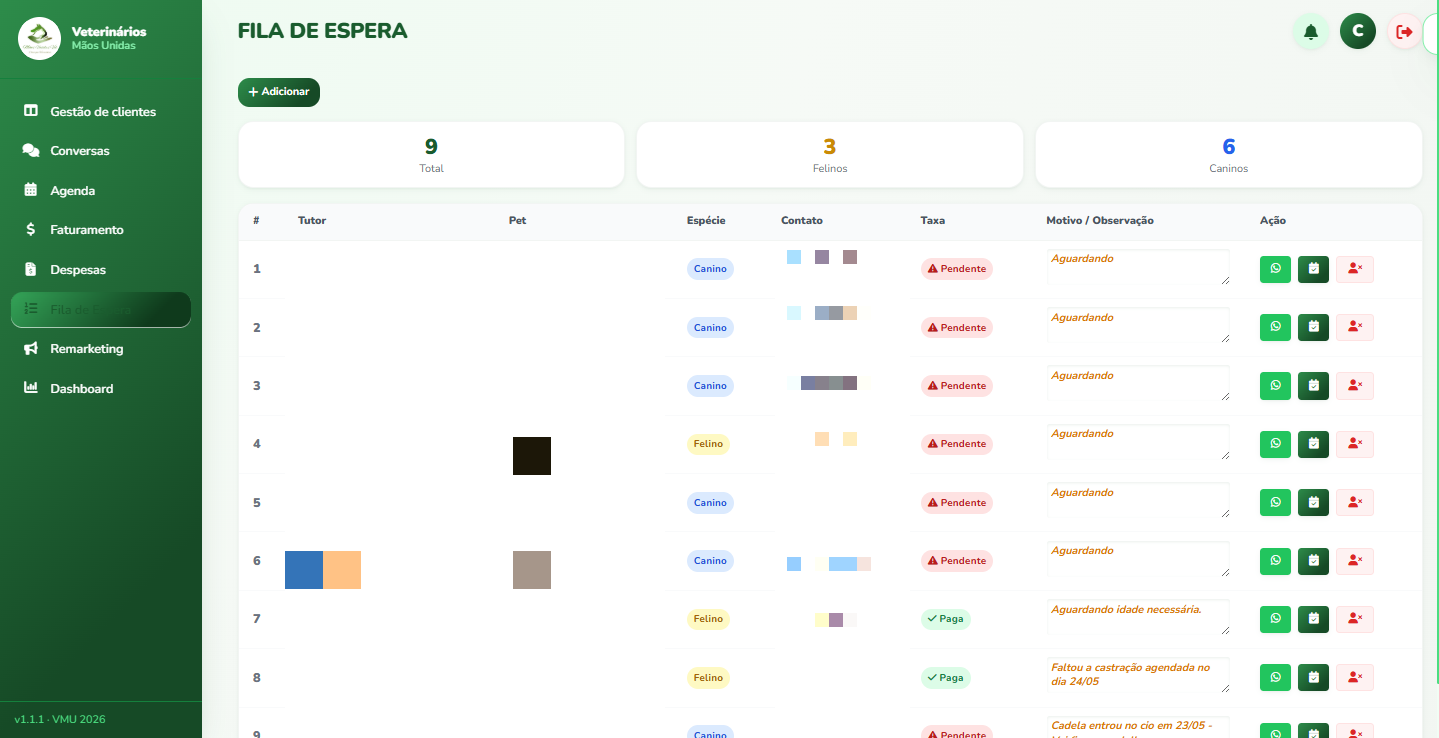Image resolution: width=1439 pixels, height=738 pixels.
Task: Click WhatsApp button in row 7
Action: pos(1275,619)
